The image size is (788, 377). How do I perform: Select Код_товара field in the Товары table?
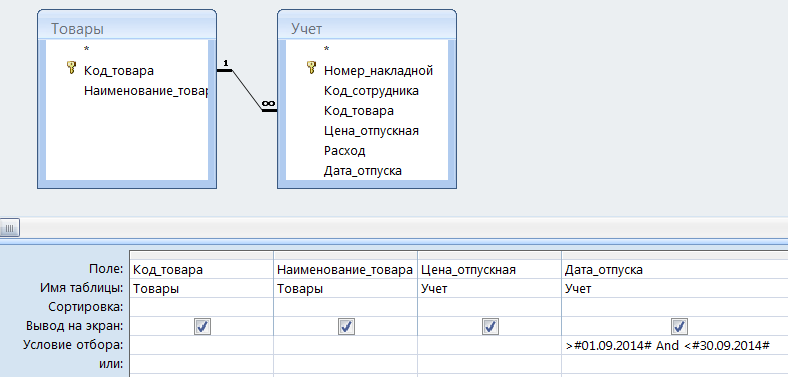tap(119, 70)
